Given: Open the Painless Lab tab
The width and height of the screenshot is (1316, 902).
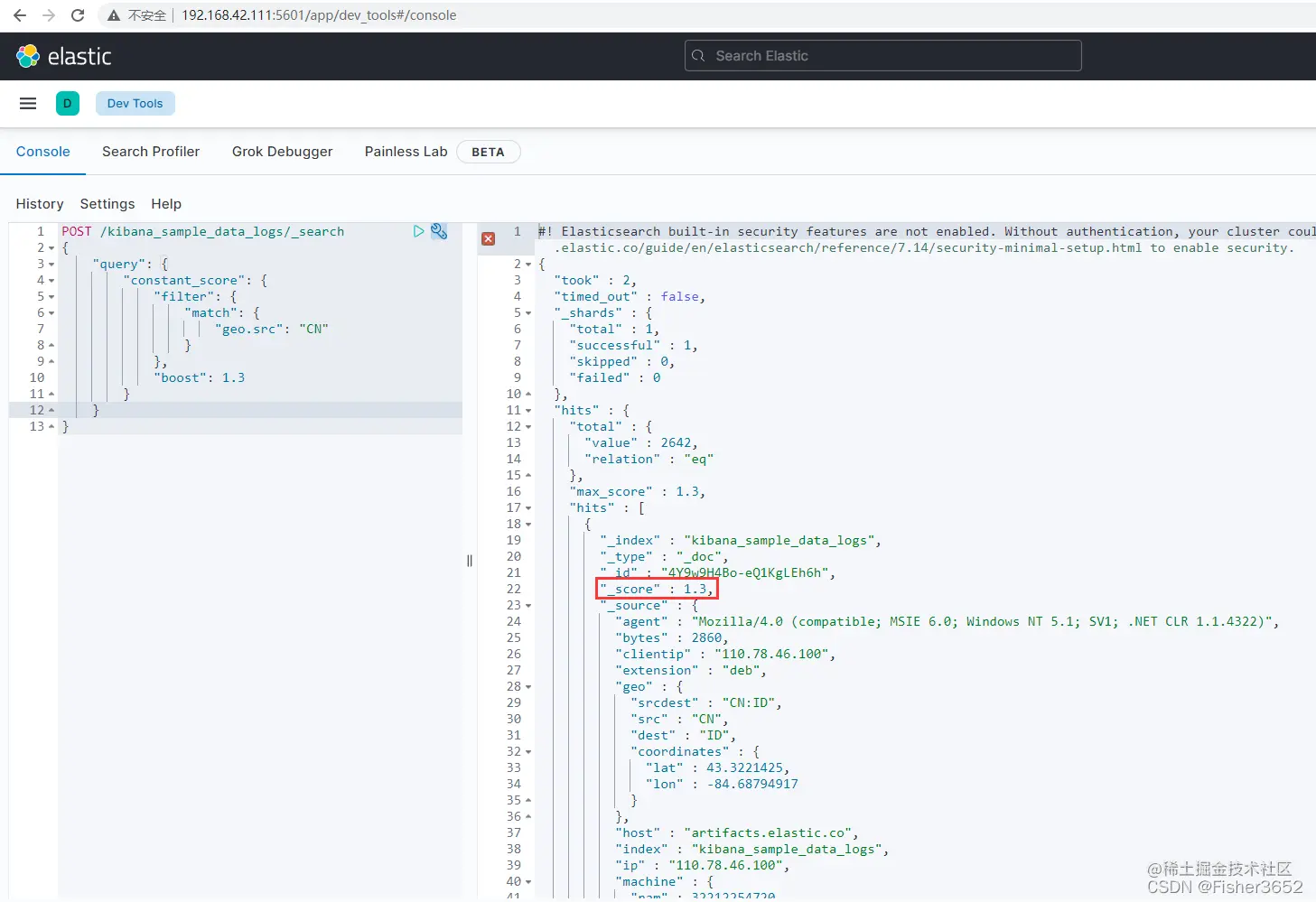Looking at the screenshot, I should 406,152.
